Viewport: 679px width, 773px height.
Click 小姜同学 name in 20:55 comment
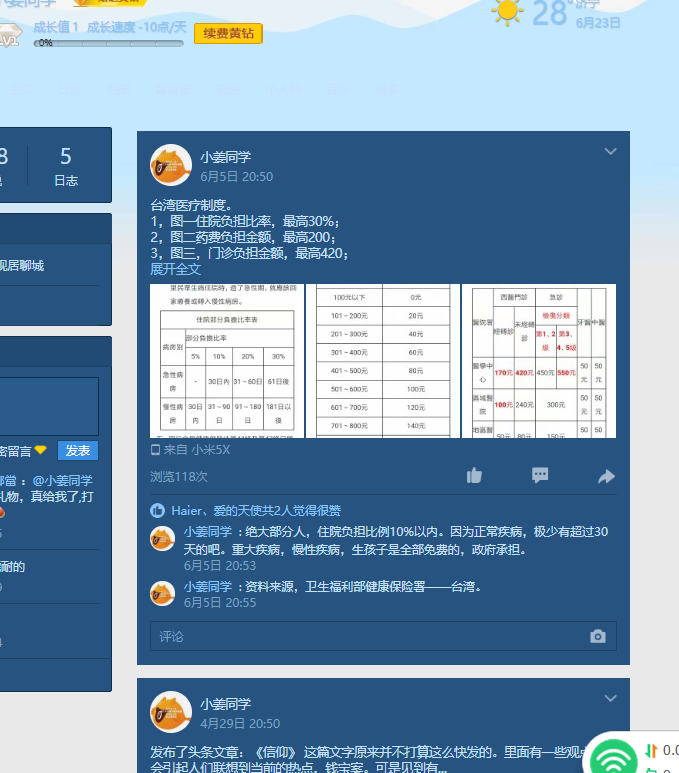coord(208,587)
